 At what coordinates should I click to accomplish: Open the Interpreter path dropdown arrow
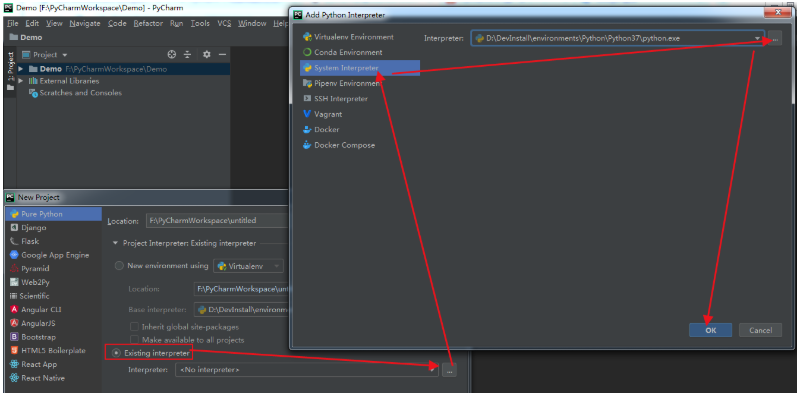[x=758, y=38]
